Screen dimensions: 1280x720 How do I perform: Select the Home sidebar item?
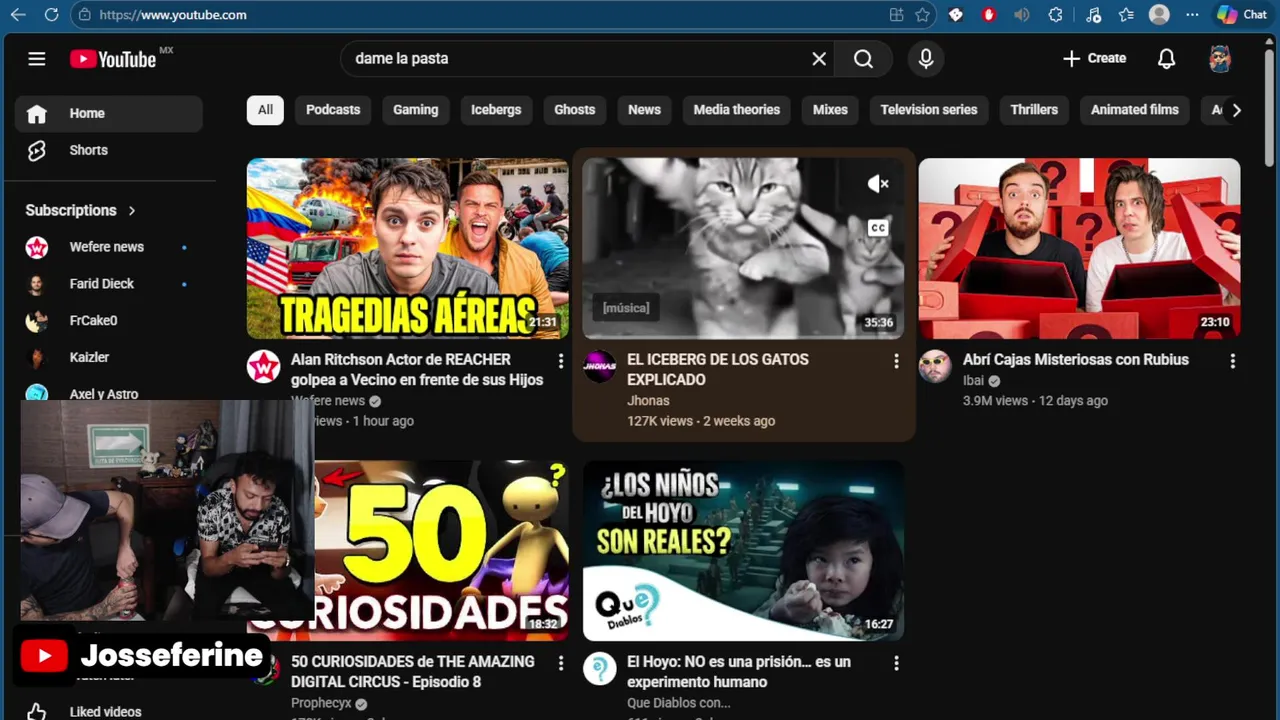(x=109, y=113)
